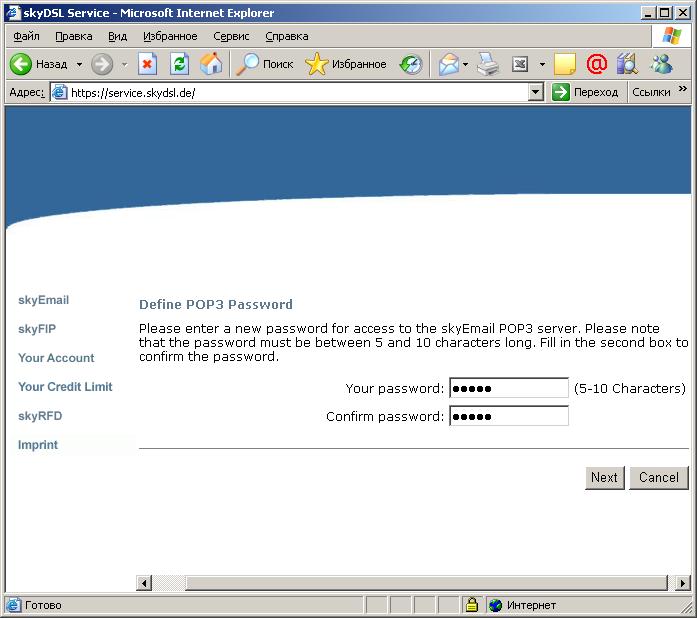Viewport: 697px width, 618px height.
Task: Open the yellow note Discuss icon
Action: pyautogui.click(x=565, y=64)
